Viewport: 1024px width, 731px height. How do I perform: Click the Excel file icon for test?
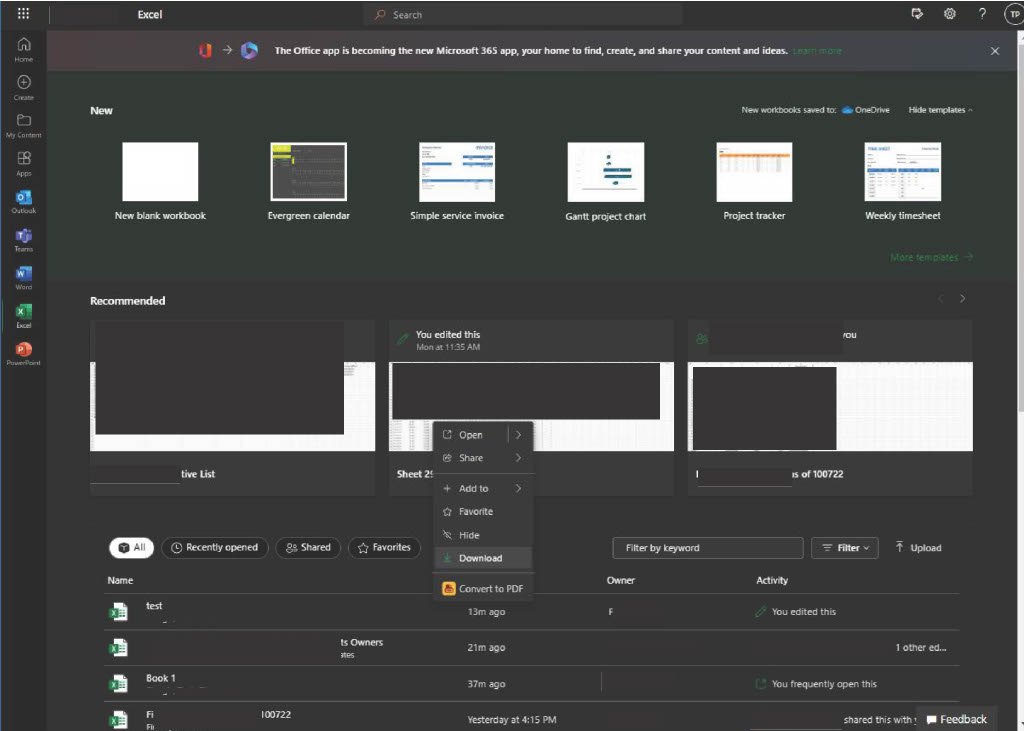pos(118,612)
